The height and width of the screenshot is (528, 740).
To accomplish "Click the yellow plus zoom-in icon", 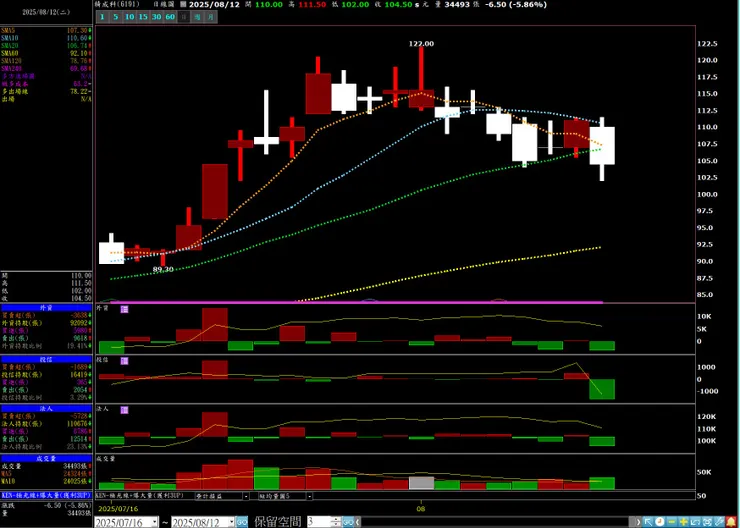I will 683,522.
